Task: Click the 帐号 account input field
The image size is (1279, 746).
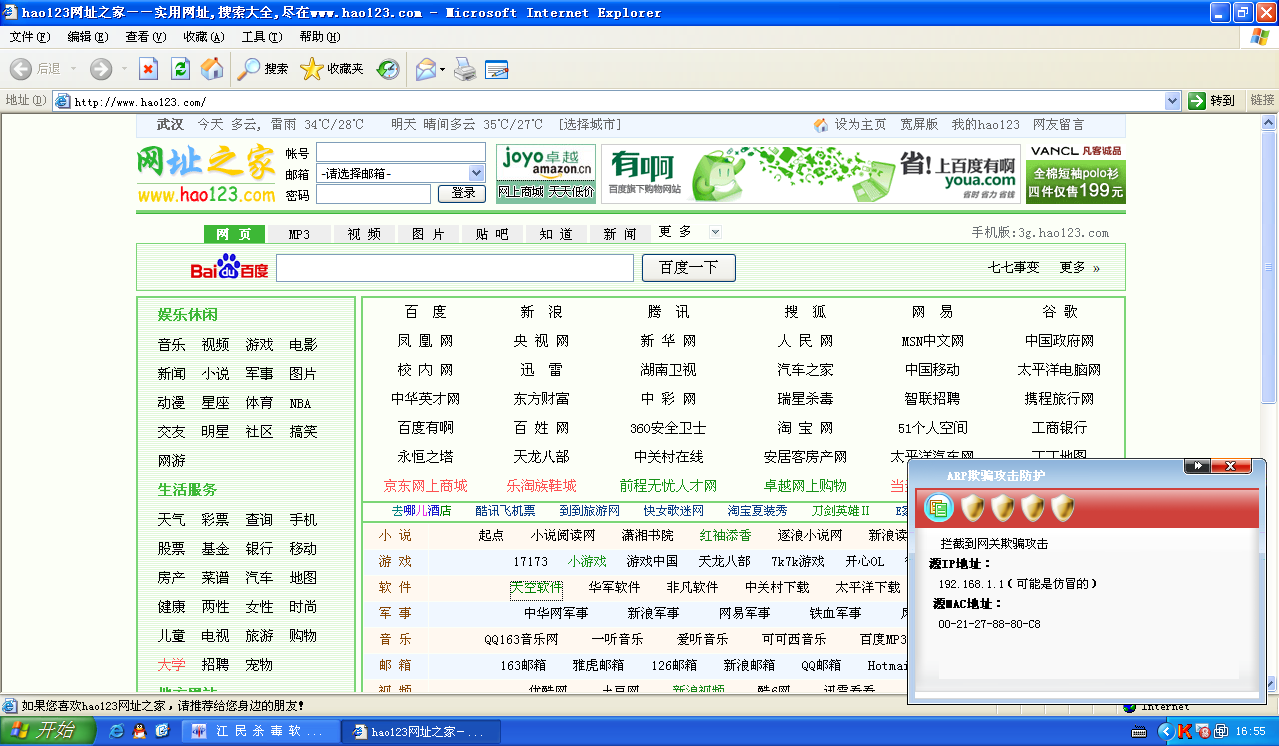Action: [x=400, y=153]
